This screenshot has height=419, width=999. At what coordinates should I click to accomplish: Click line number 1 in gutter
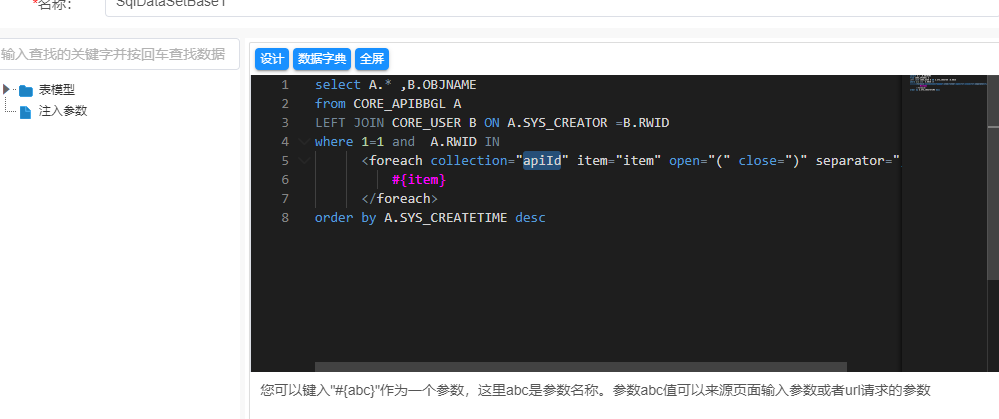click(285, 85)
